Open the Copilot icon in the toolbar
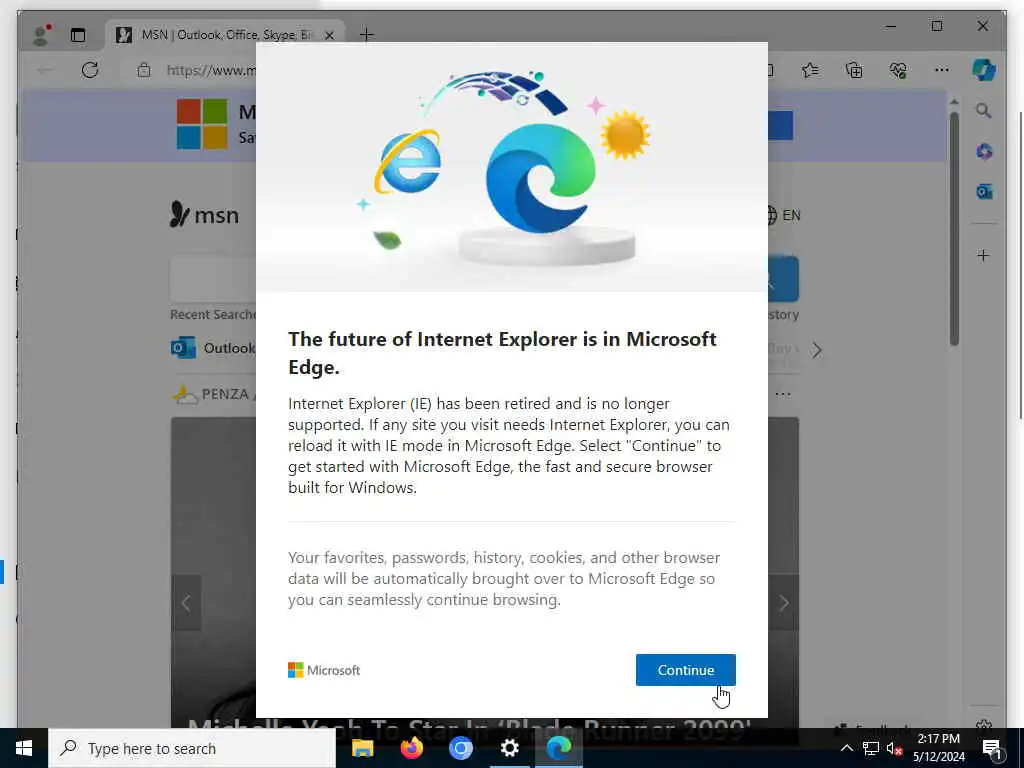This screenshot has height=768, width=1024. (x=984, y=70)
